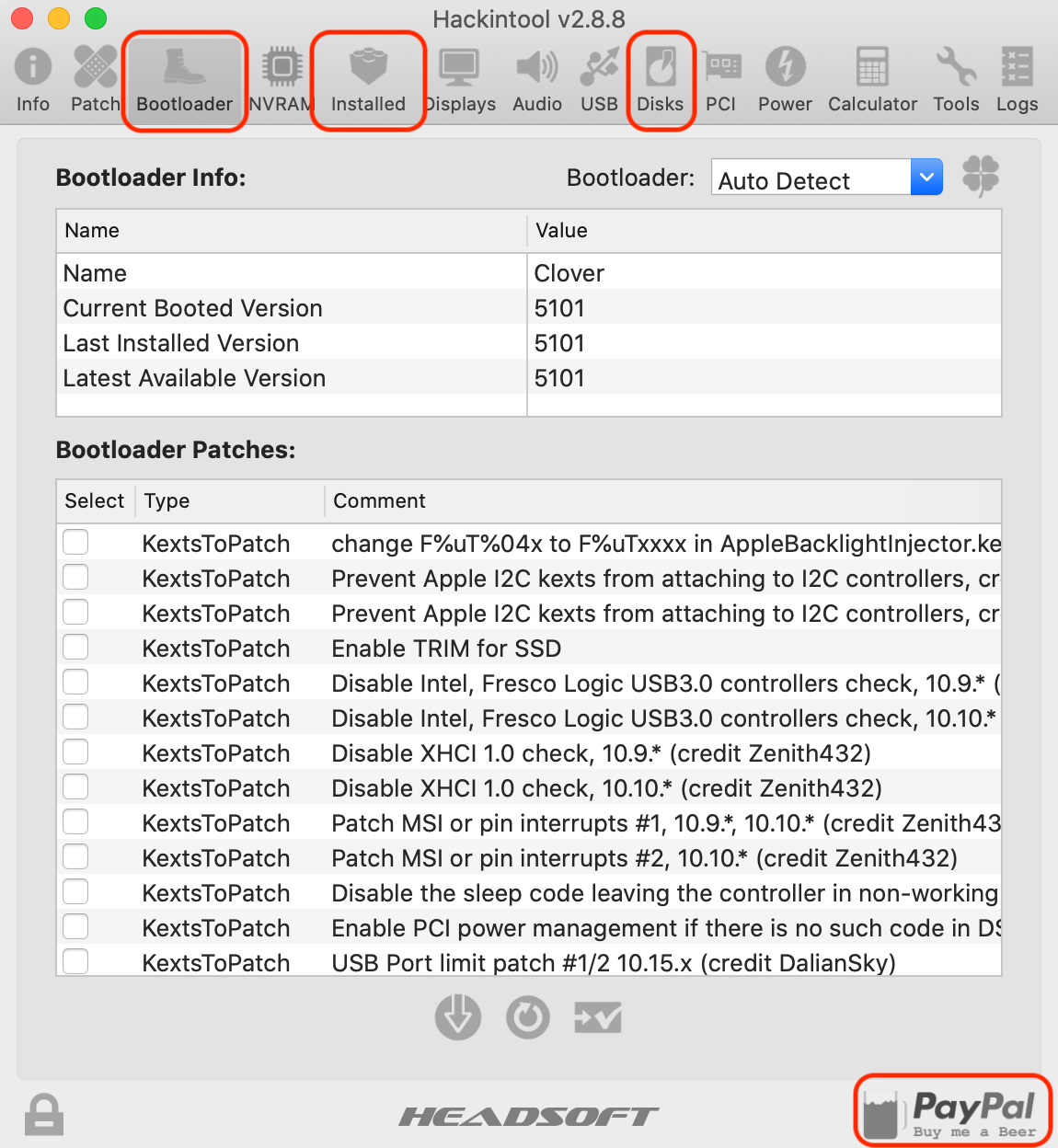1058x1148 pixels.
Task: Open the Power section
Action: (785, 80)
